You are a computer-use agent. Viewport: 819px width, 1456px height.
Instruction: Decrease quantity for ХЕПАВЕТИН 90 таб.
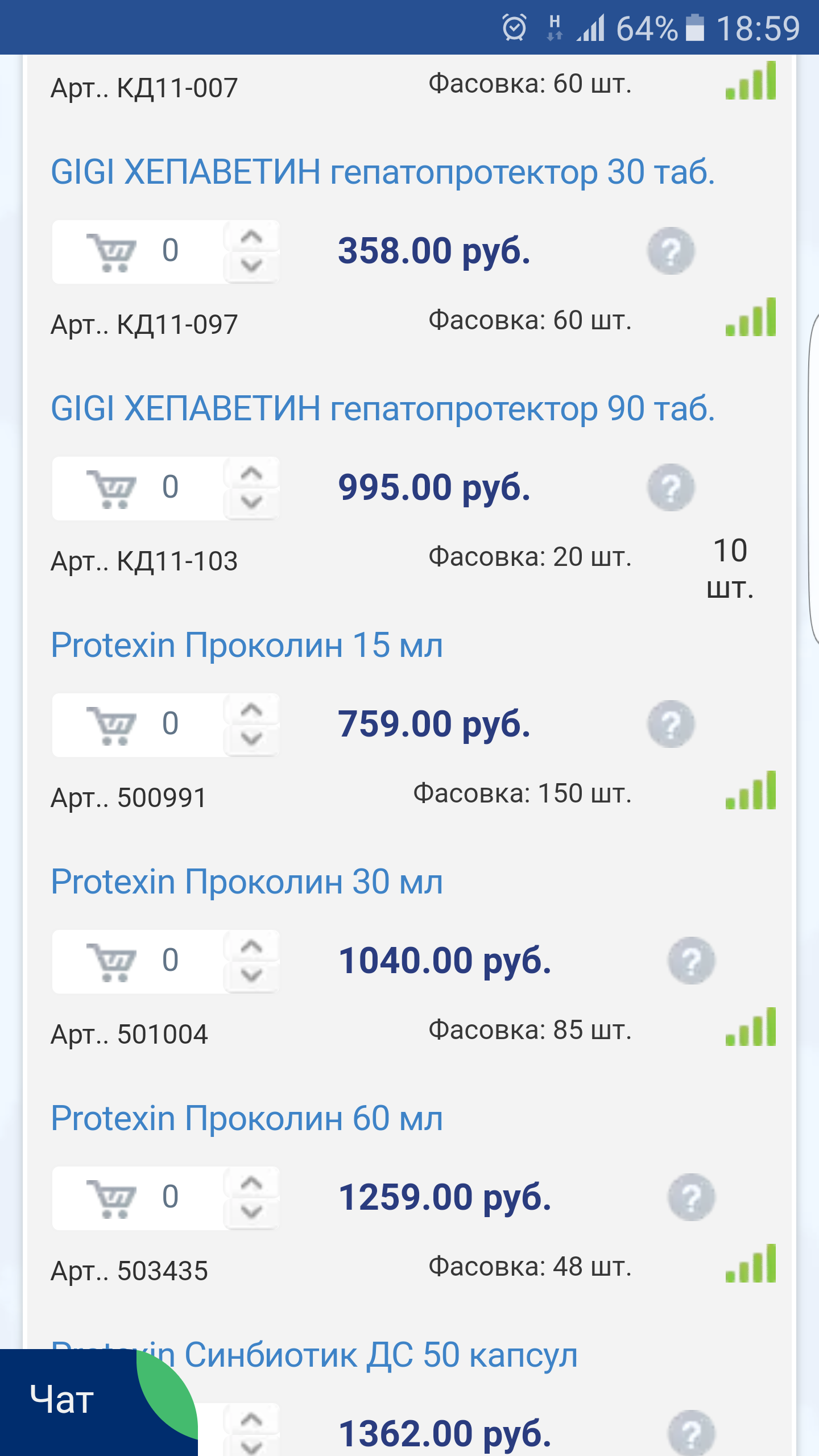click(251, 502)
